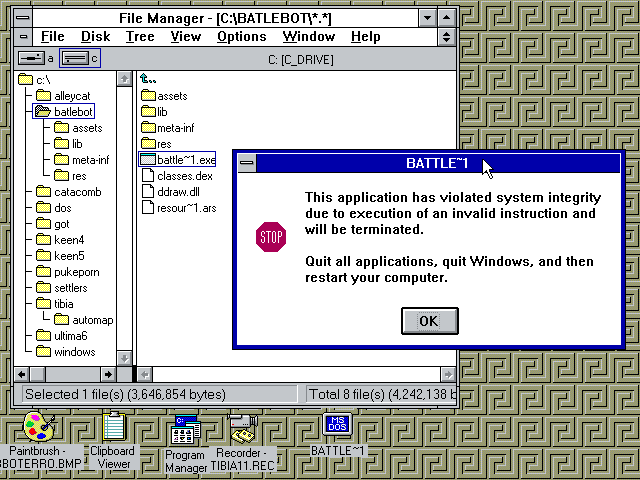Open the MS-DOS BATTLE~1 desktop icon

click(338, 425)
